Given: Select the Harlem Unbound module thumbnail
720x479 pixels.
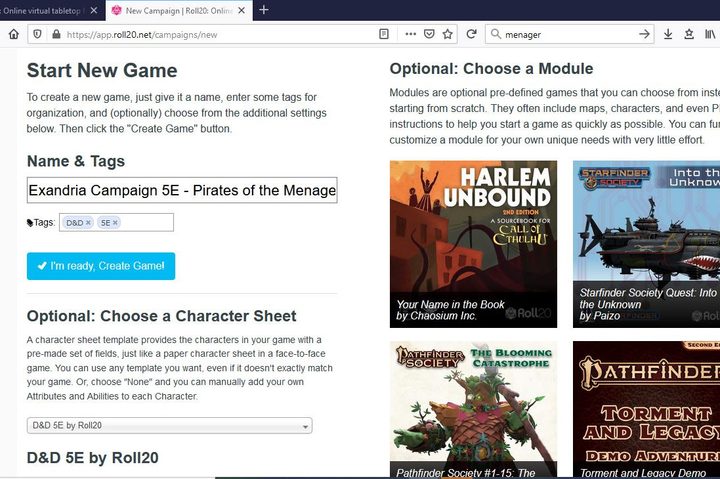Looking at the screenshot, I should pyautogui.click(x=473, y=244).
